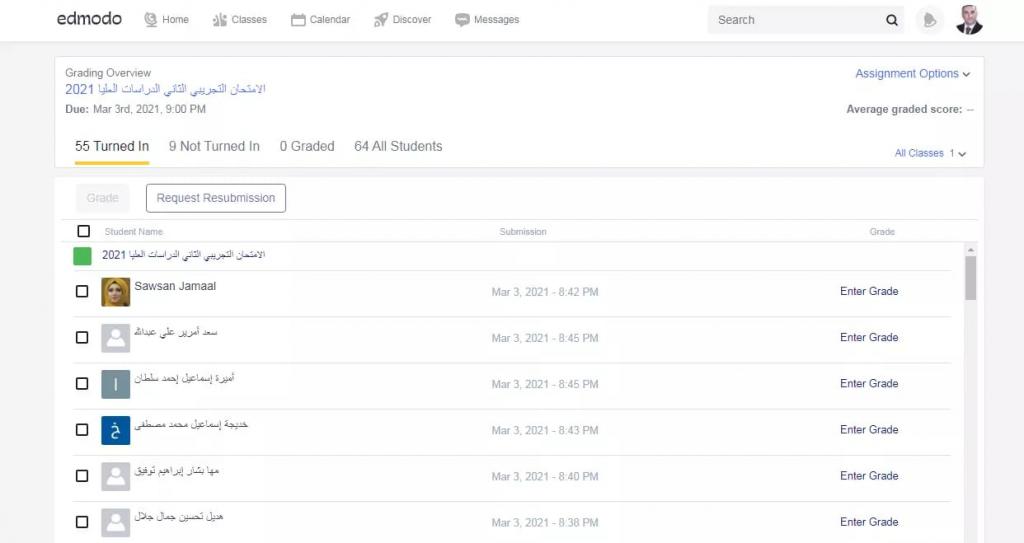Expand the All Classes dropdown
The image size is (1024, 543).
tap(930, 153)
